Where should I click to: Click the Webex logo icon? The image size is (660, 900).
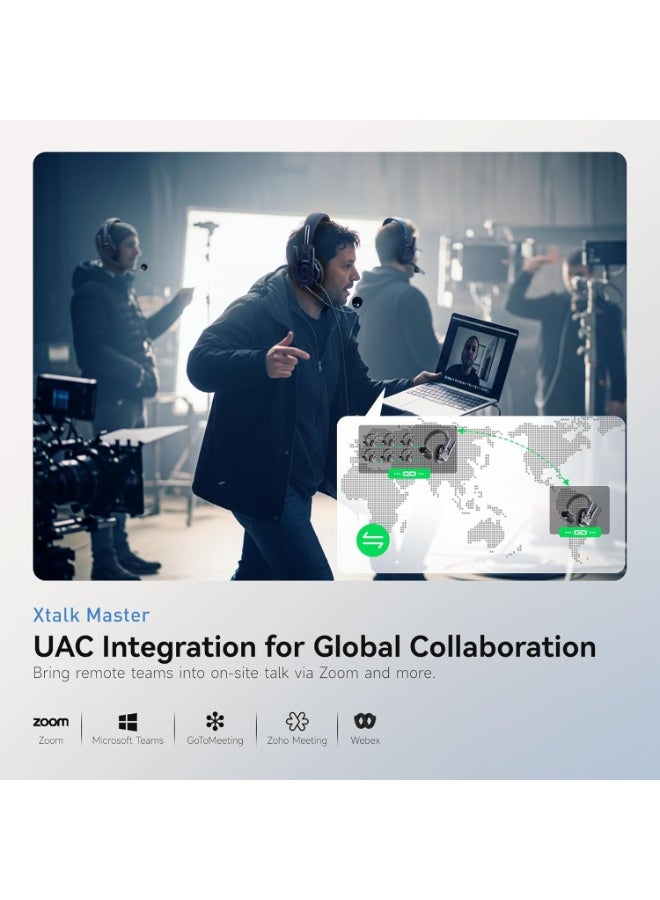(364, 721)
